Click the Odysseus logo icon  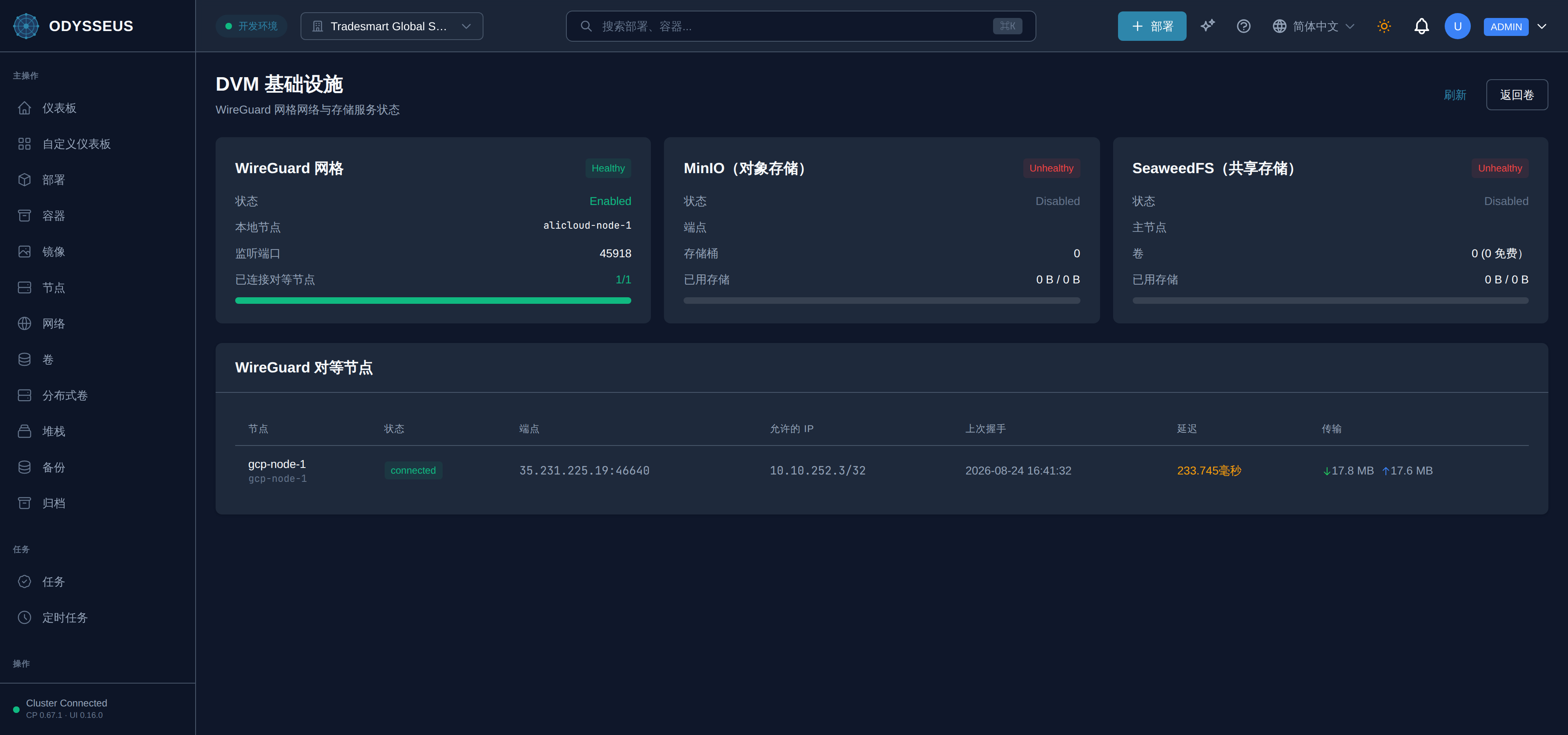[x=26, y=26]
